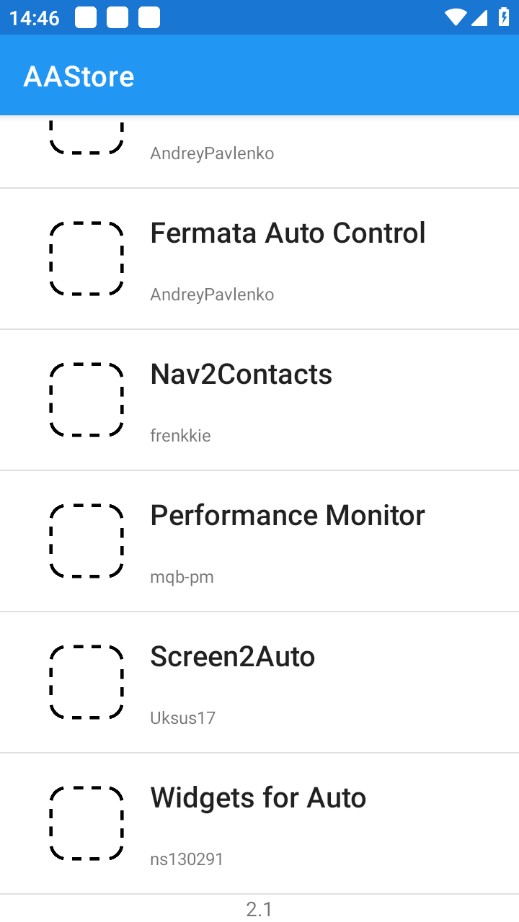Tap the partially visible top app icon
The image size is (519, 922).
[86, 137]
